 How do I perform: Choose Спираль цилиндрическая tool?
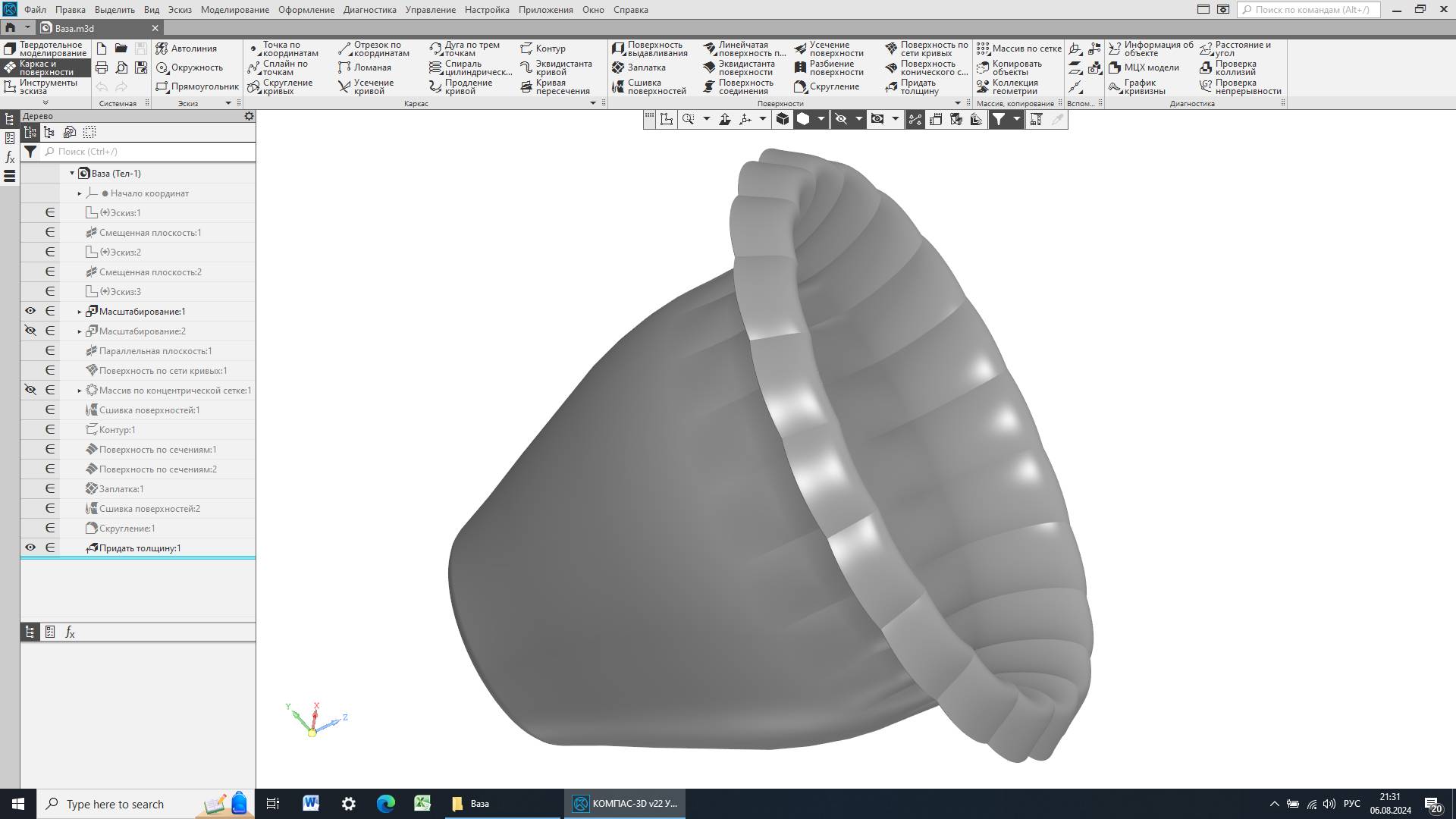point(469,67)
